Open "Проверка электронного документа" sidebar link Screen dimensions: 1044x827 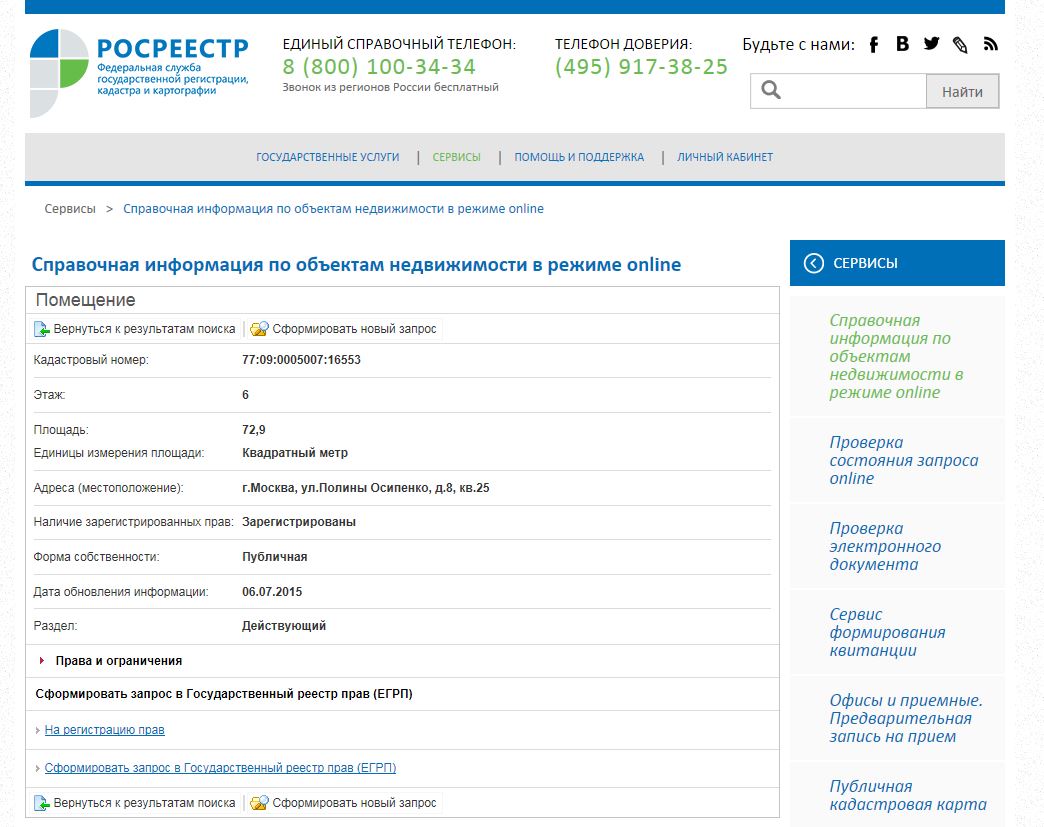[x=885, y=546]
